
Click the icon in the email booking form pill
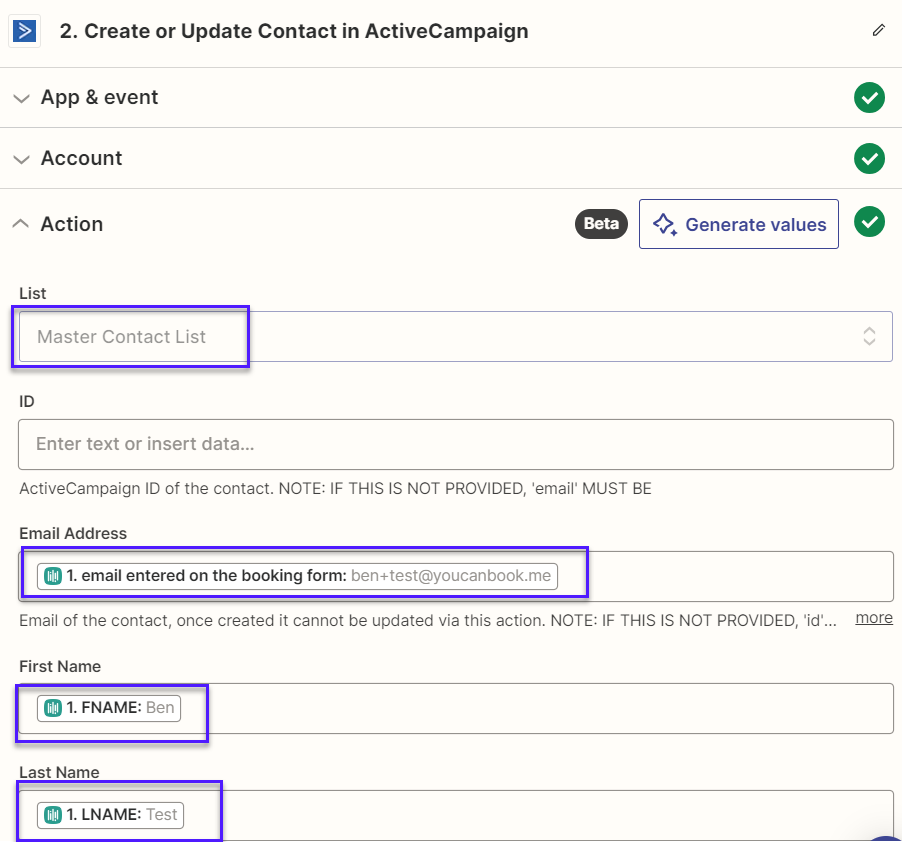53,576
